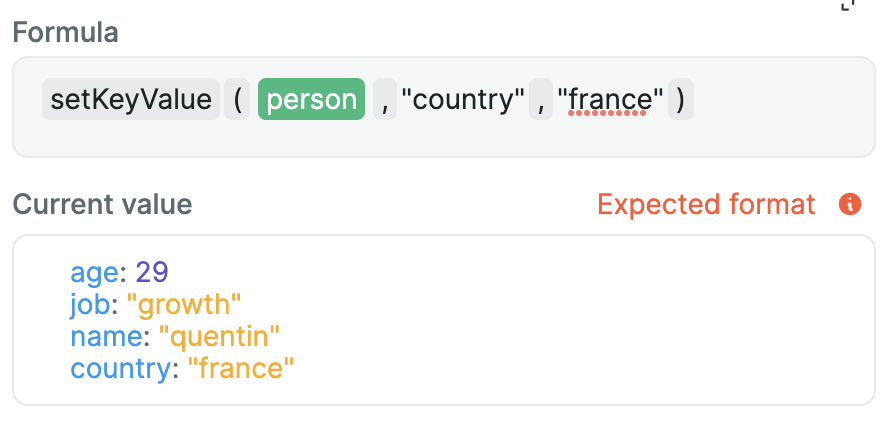Click the Current value section label

point(102,205)
